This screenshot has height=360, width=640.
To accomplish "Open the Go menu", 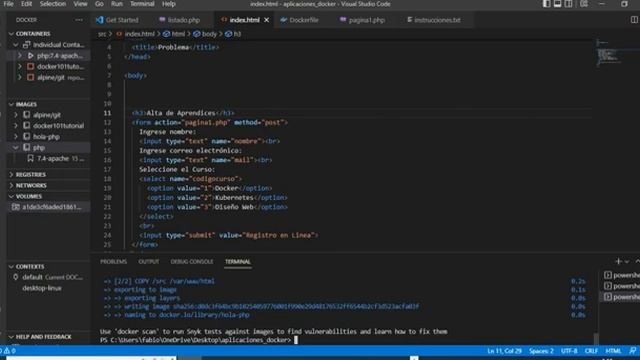I will point(99,4).
